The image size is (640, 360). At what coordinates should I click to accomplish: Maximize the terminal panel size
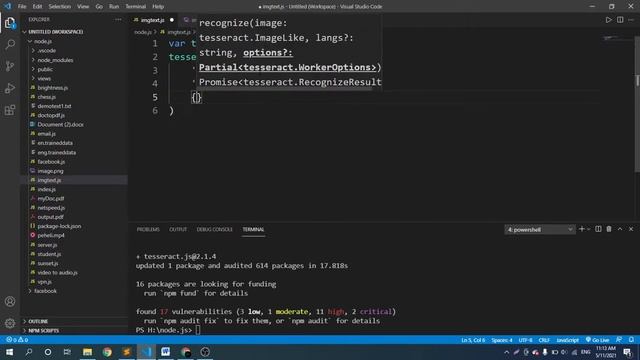620,229
